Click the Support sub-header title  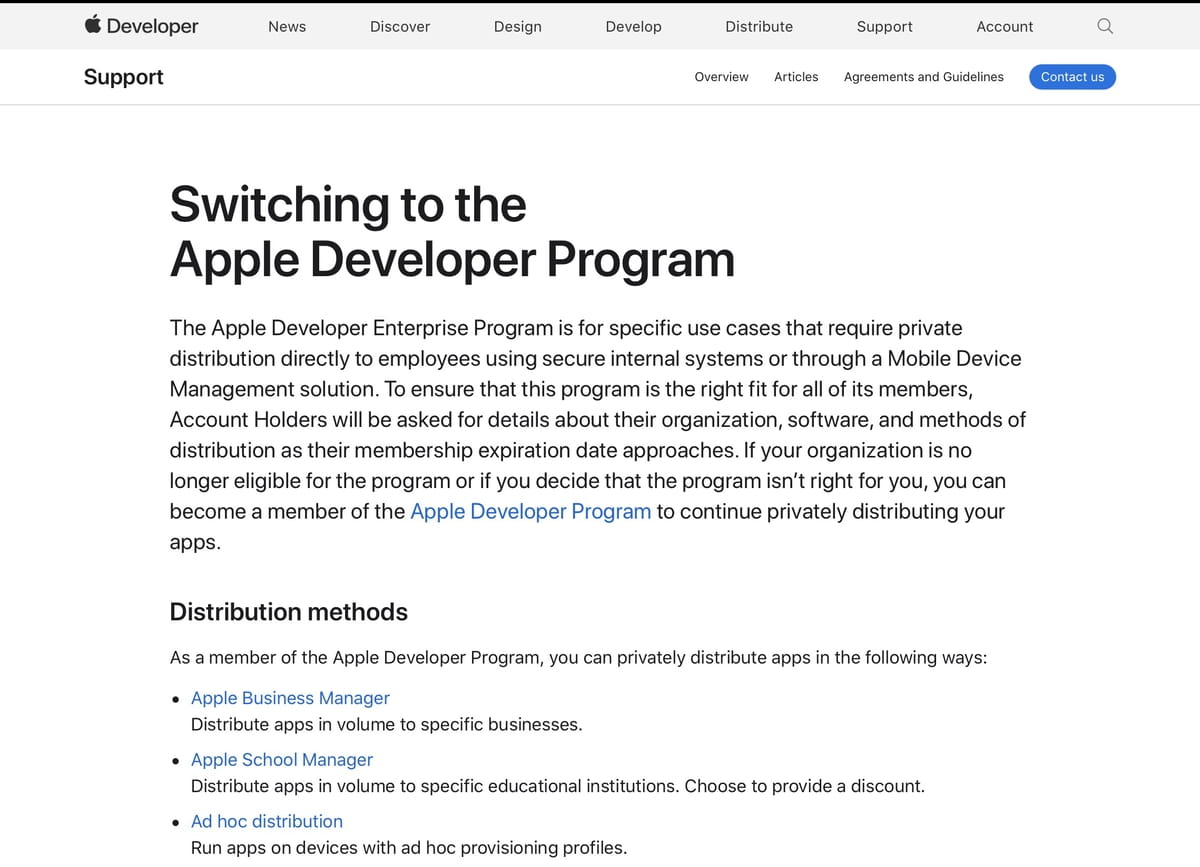coord(124,77)
